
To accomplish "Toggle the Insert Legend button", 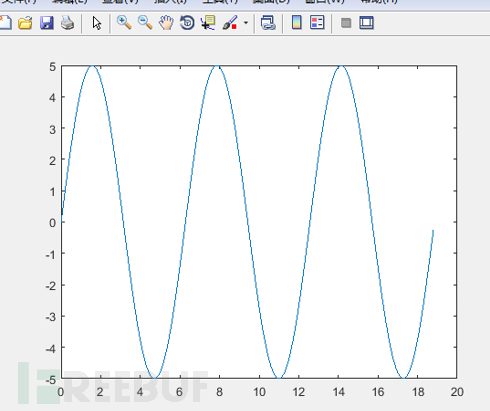I will (x=317, y=23).
